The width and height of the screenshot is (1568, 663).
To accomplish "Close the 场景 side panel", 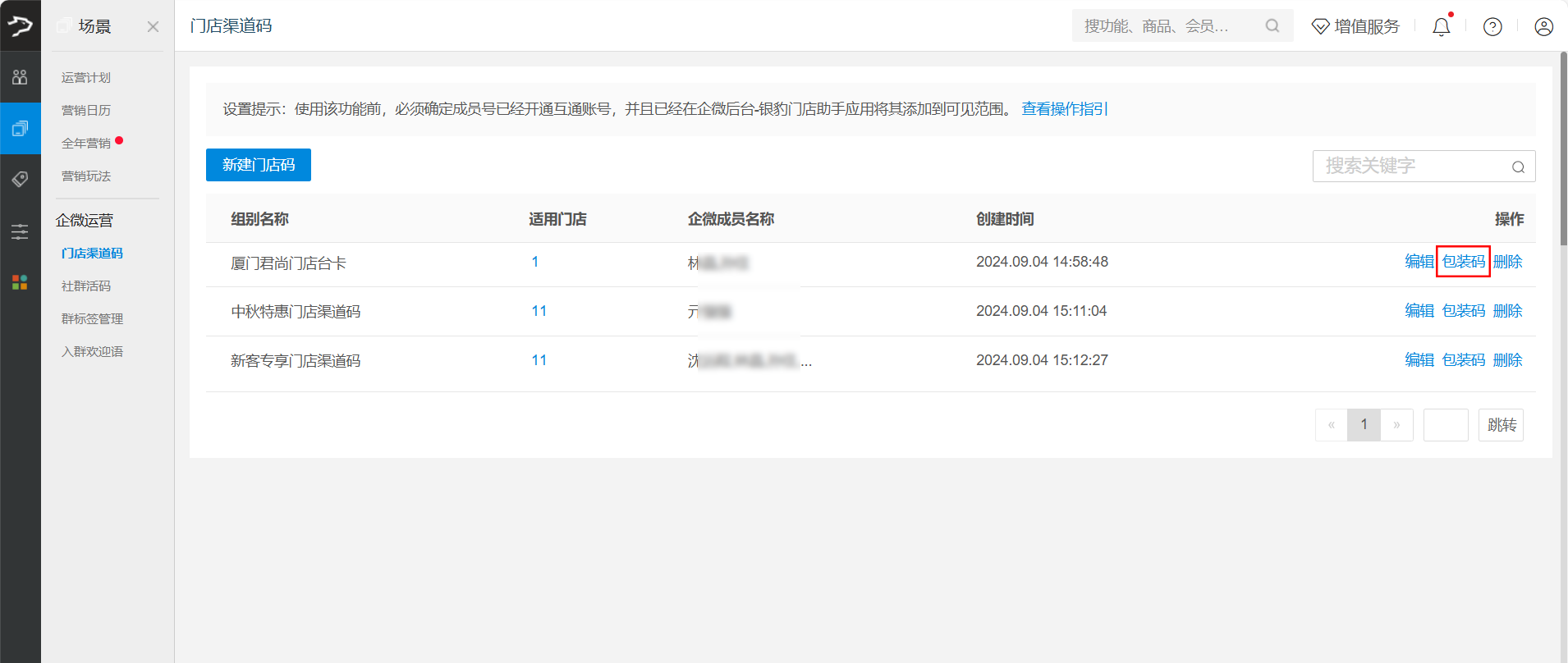I will pyautogui.click(x=153, y=27).
